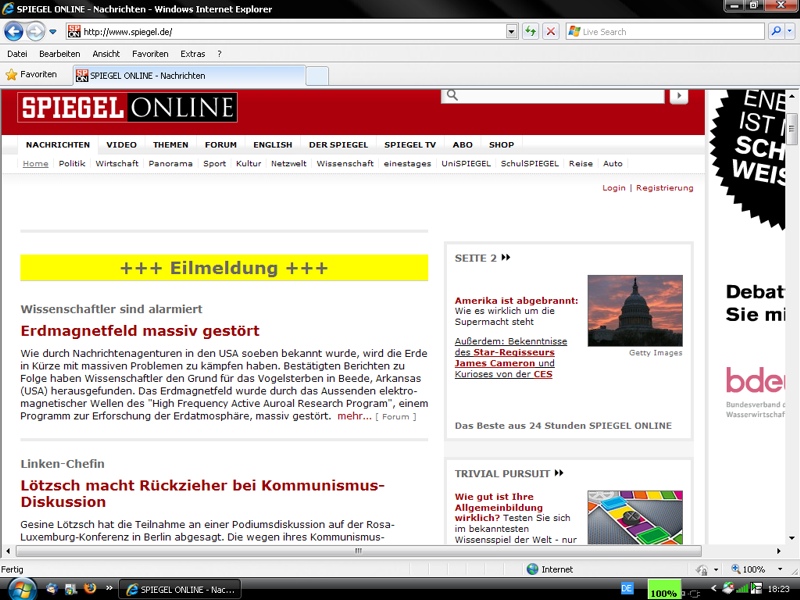Open the Amerika ist abgebrannt article link

516,301
